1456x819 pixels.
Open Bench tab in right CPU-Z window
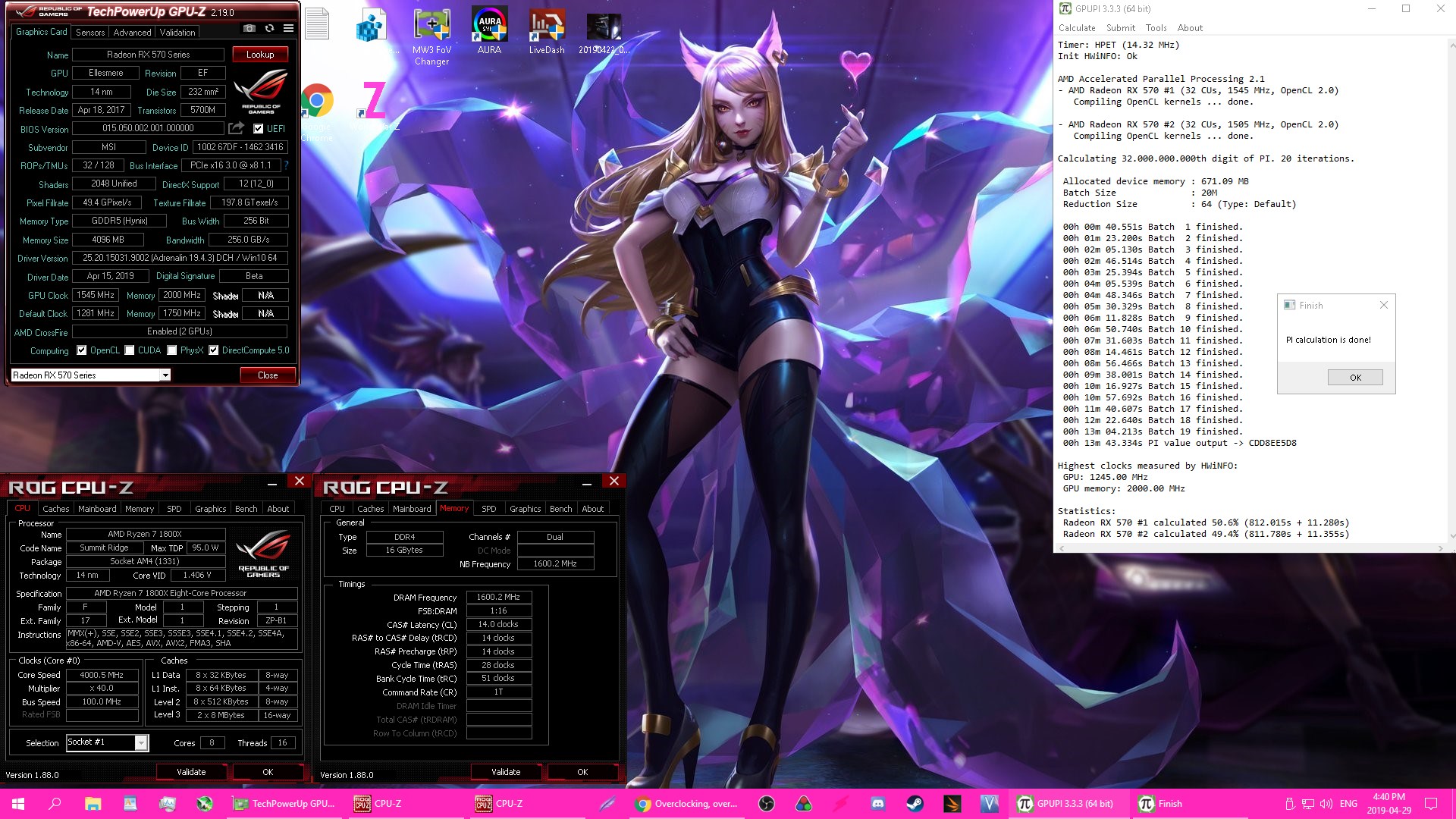coord(560,509)
